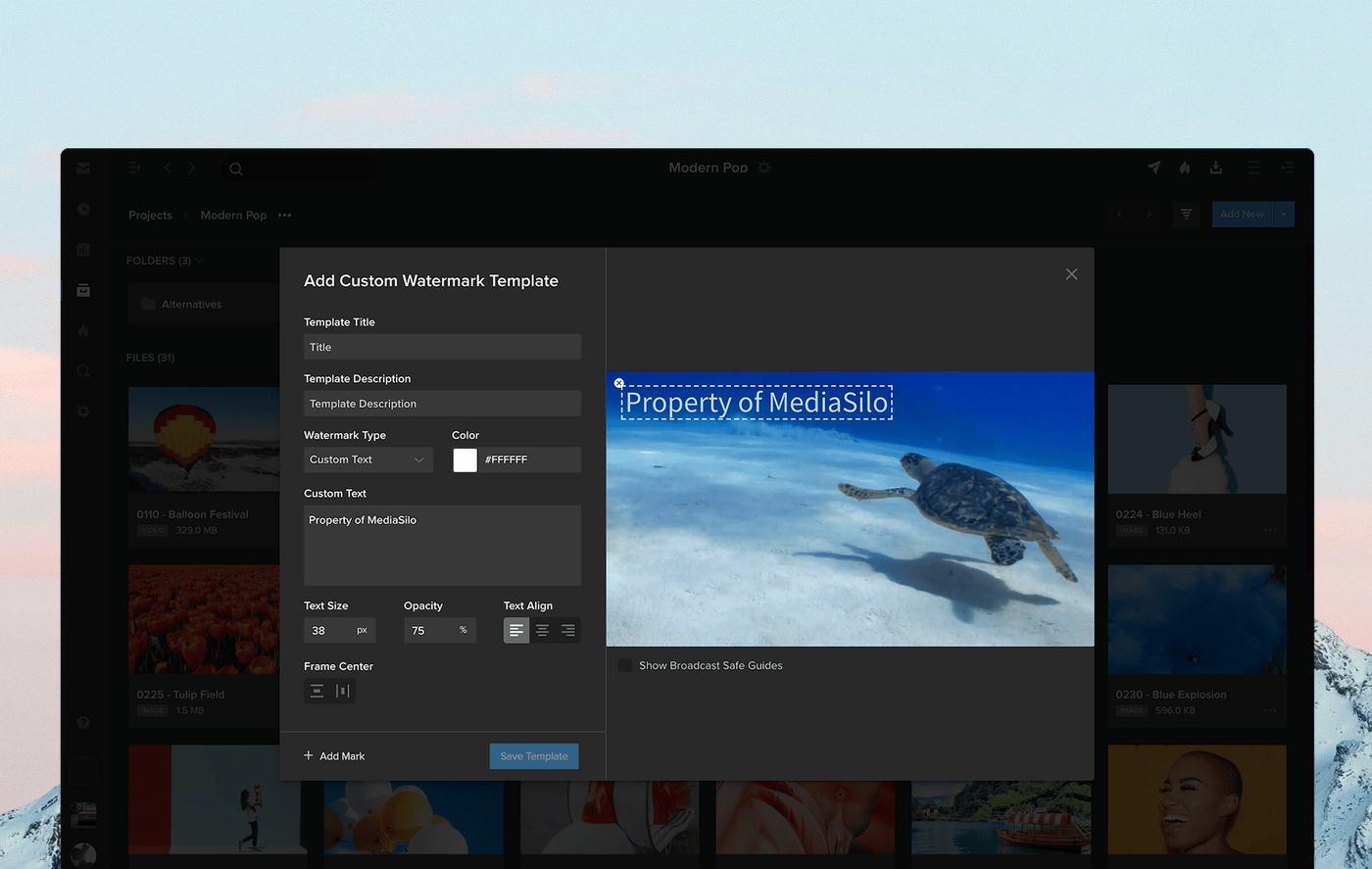Image resolution: width=1372 pixels, height=869 pixels.
Task: Open the Watermark Type dropdown
Action: 368,459
